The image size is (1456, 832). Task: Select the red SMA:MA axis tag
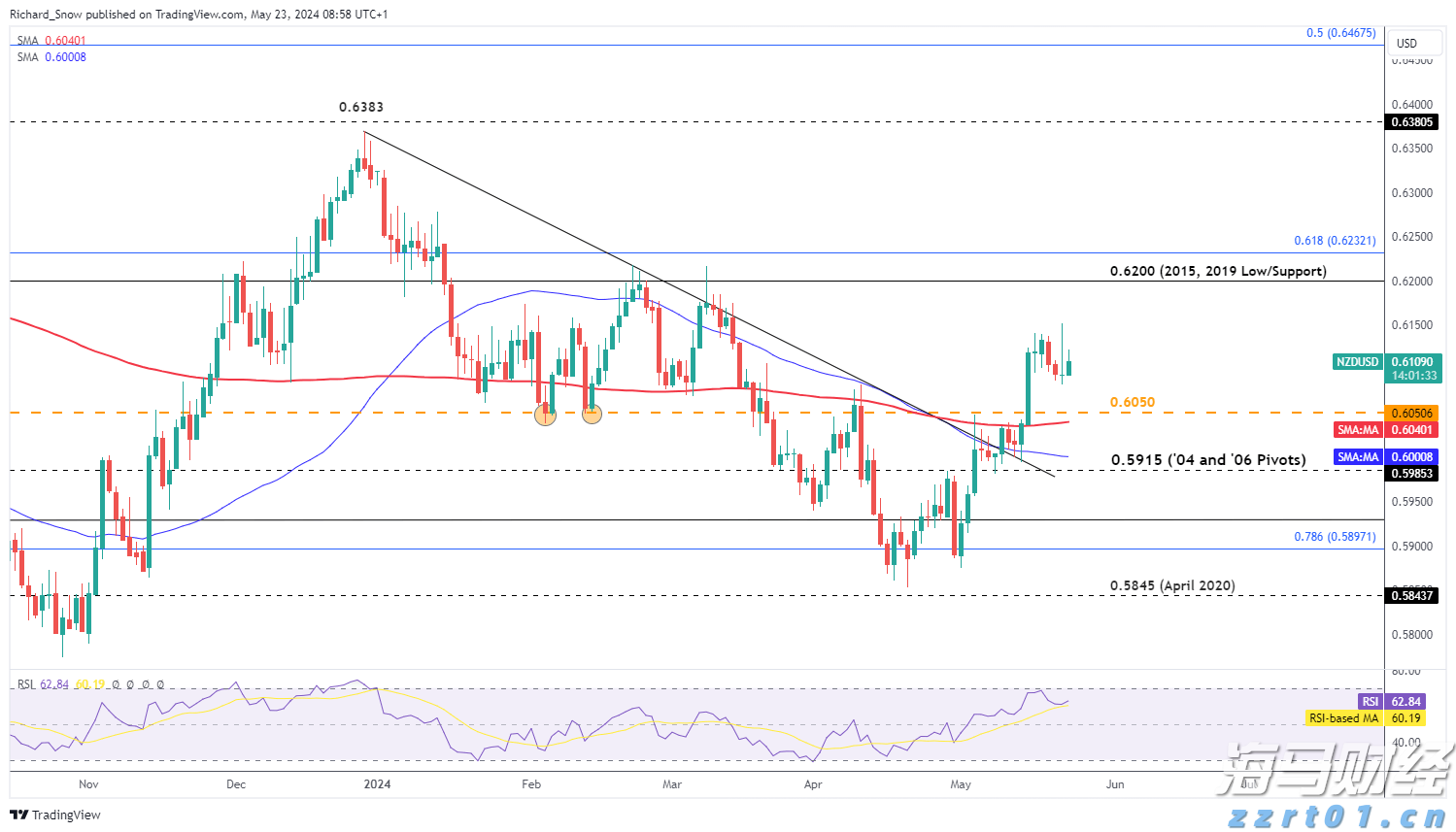[x=1357, y=430]
